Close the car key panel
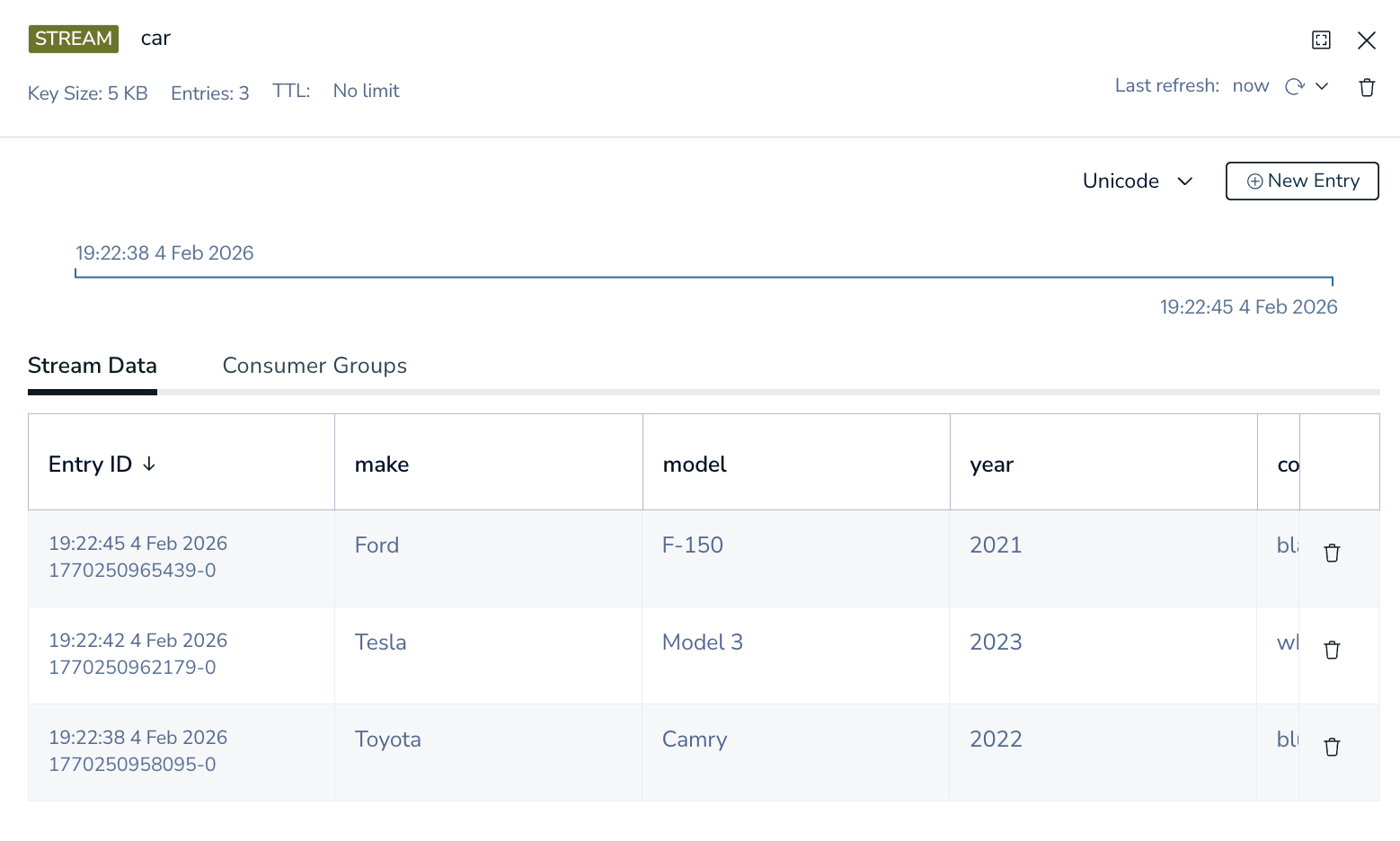 pos(1366,40)
